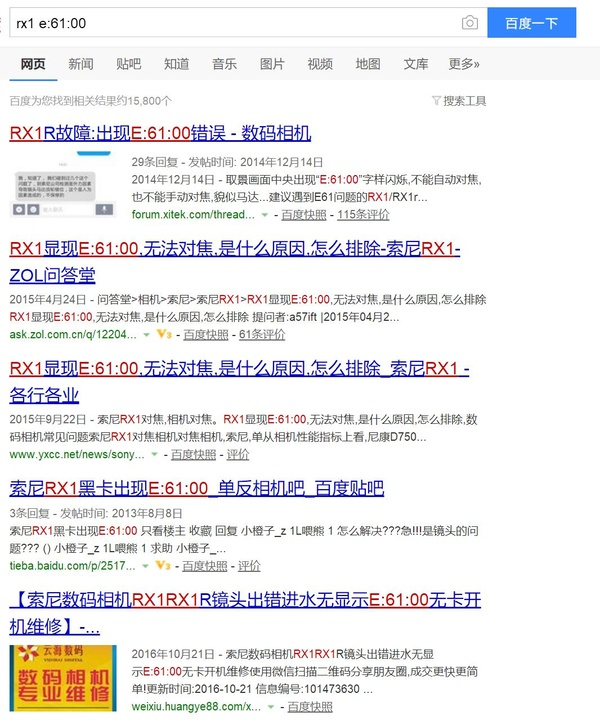Click the 百度一下 search button
This screenshot has width=600, height=725.
click(x=532, y=22)
